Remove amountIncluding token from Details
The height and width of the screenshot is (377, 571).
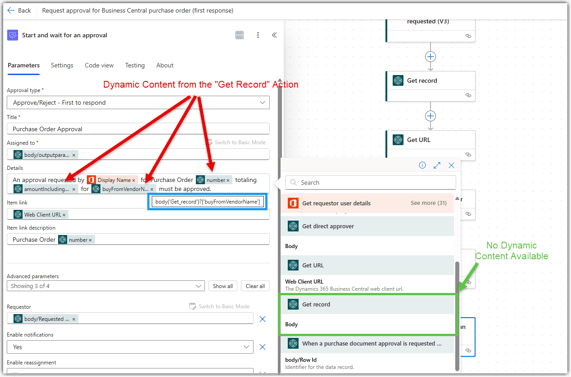click(x=74, y=189)
